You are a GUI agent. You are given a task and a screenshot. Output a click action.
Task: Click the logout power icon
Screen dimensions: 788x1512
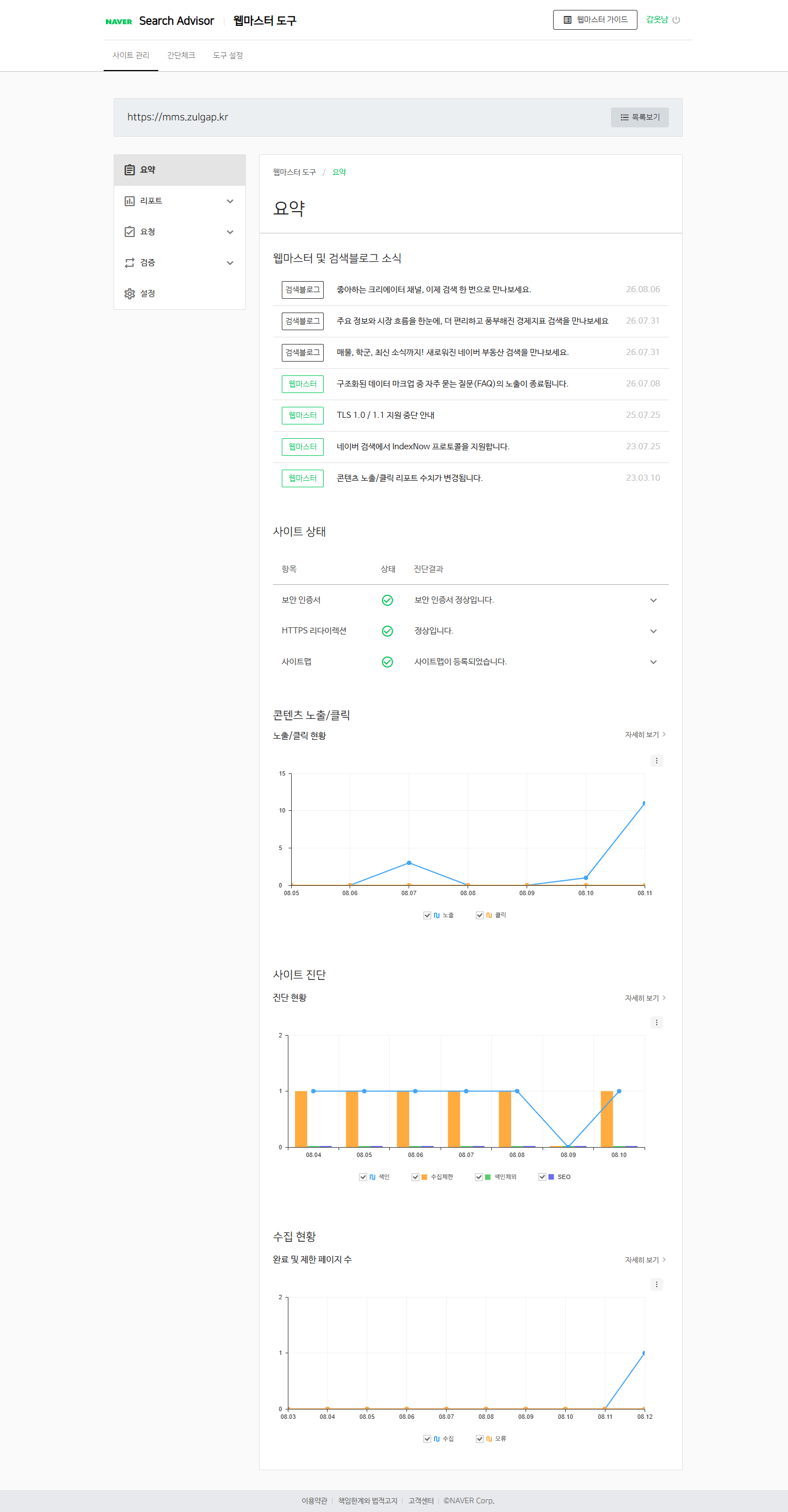677,20
